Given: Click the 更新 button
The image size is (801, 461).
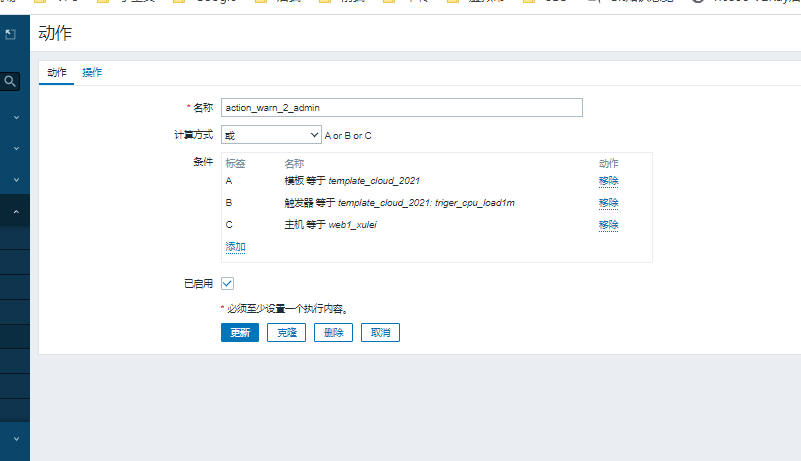Looking at the screenshot, I should [240, 333].
